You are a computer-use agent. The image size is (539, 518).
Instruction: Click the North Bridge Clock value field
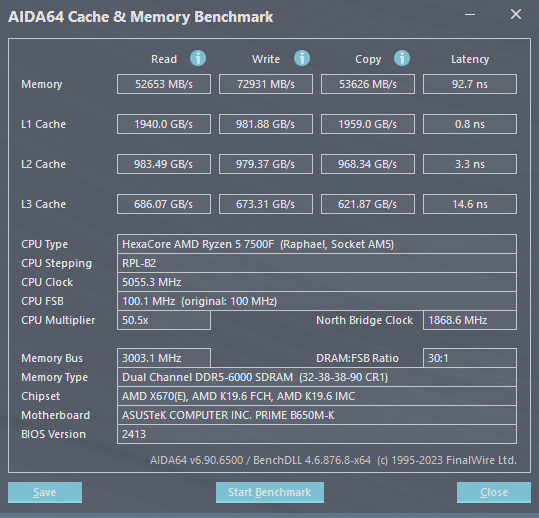tap(470, 320)
